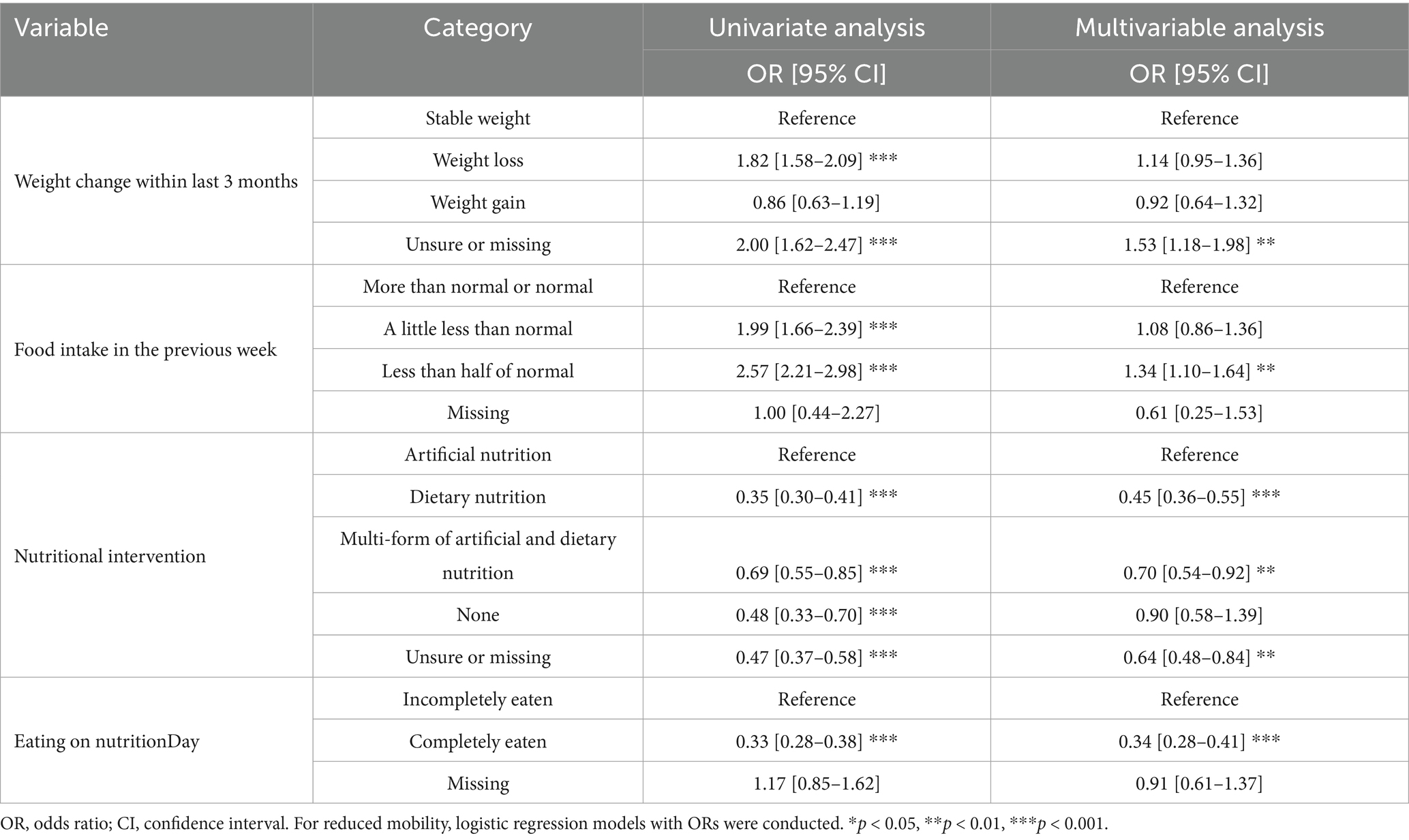This screenshot has height=840, width=1409.
Task: Click Multi-form of artificial and dietary nutrition
Action: [x=478, y=555]
